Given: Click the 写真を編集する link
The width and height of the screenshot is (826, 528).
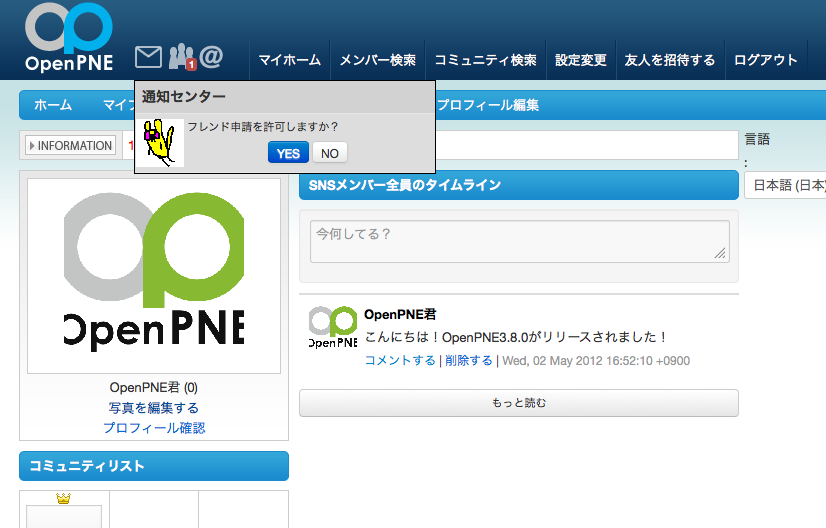Looking at the screenshot, I should coord(154,408).
